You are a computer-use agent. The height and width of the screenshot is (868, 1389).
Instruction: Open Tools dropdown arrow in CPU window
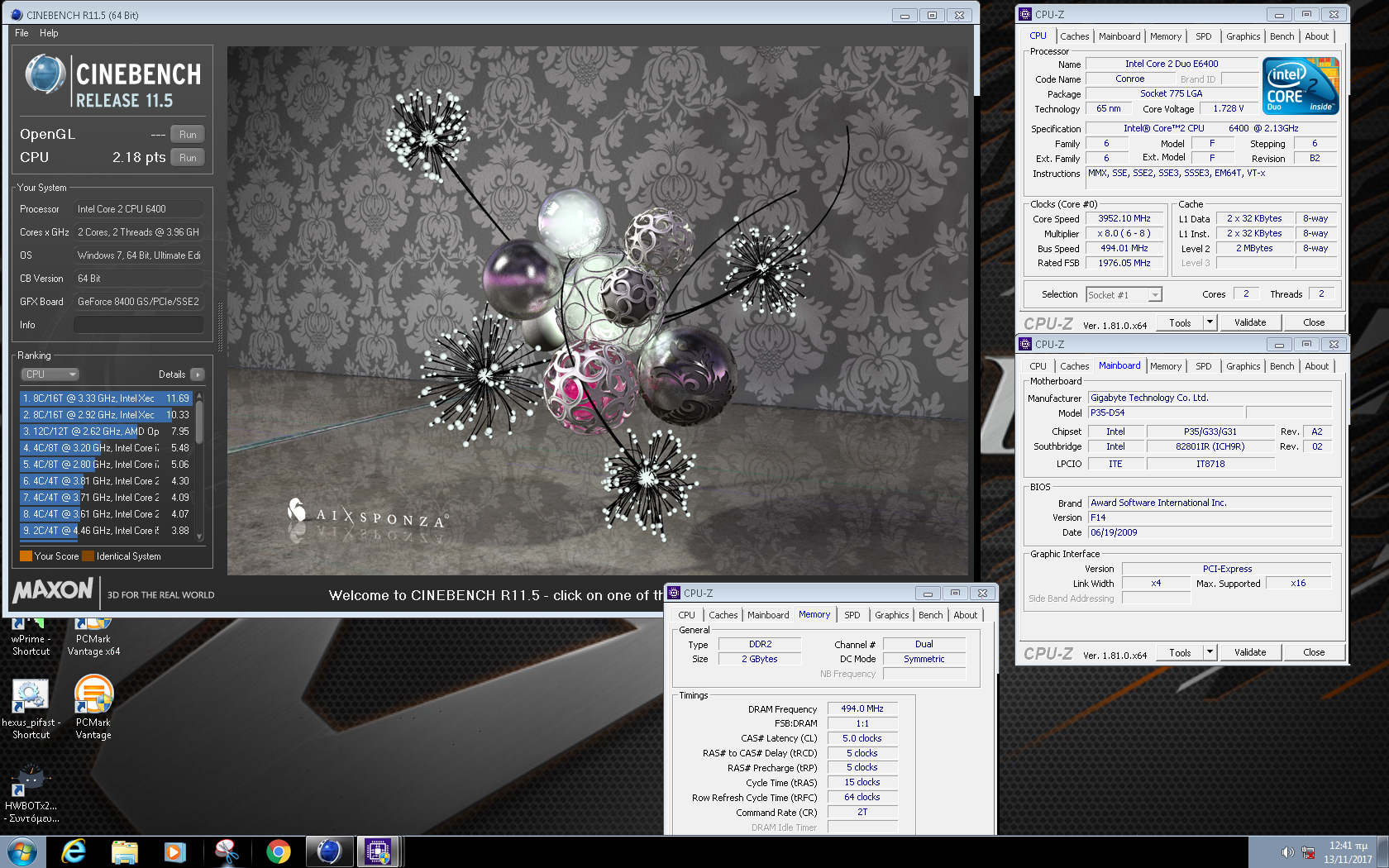tap(1210, 322)
